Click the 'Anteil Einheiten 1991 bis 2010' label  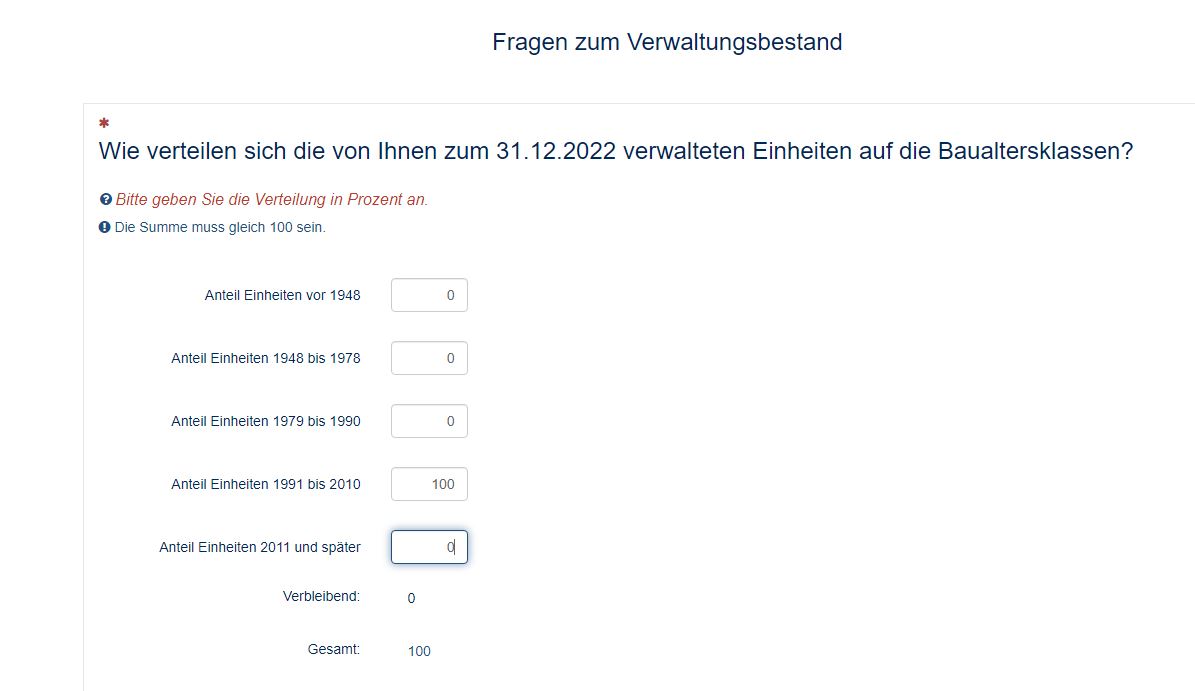[266, 484]
